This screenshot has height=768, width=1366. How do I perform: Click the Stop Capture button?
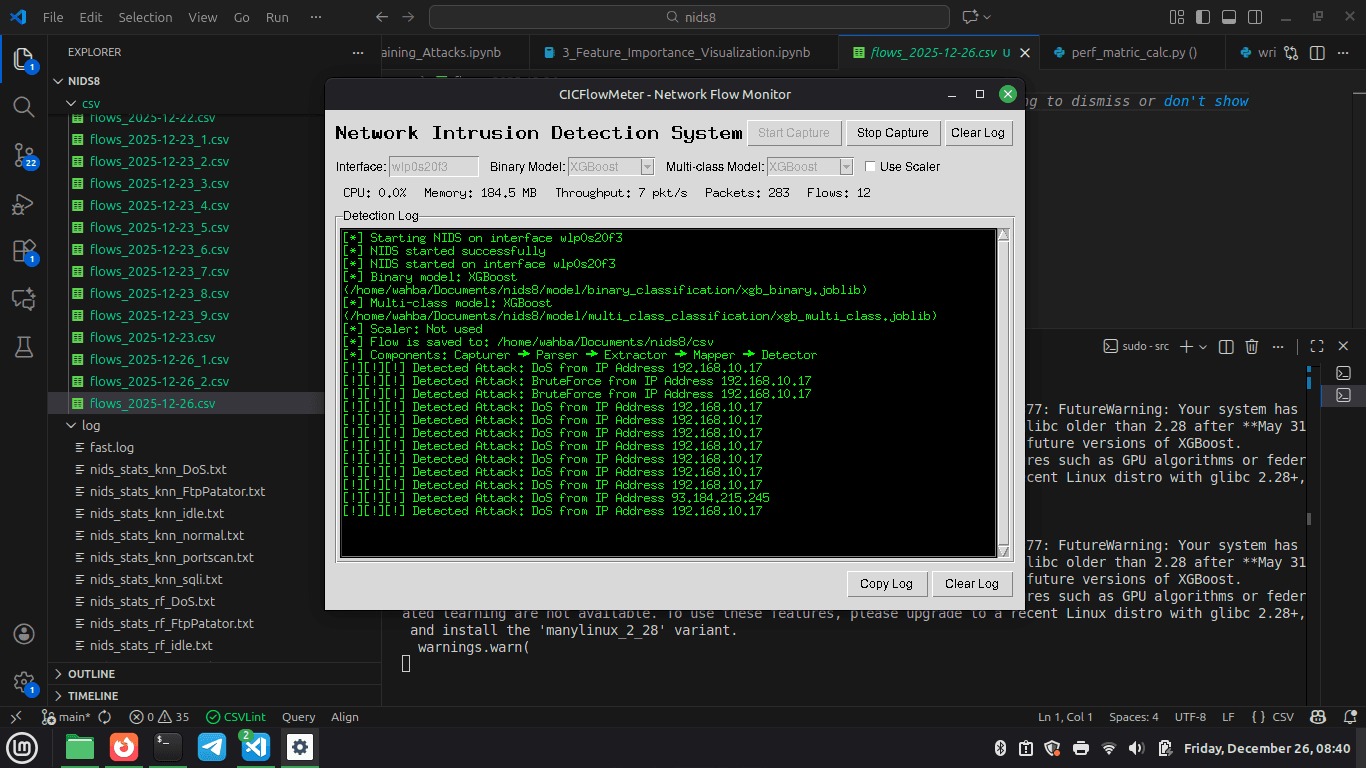(893, 132)
